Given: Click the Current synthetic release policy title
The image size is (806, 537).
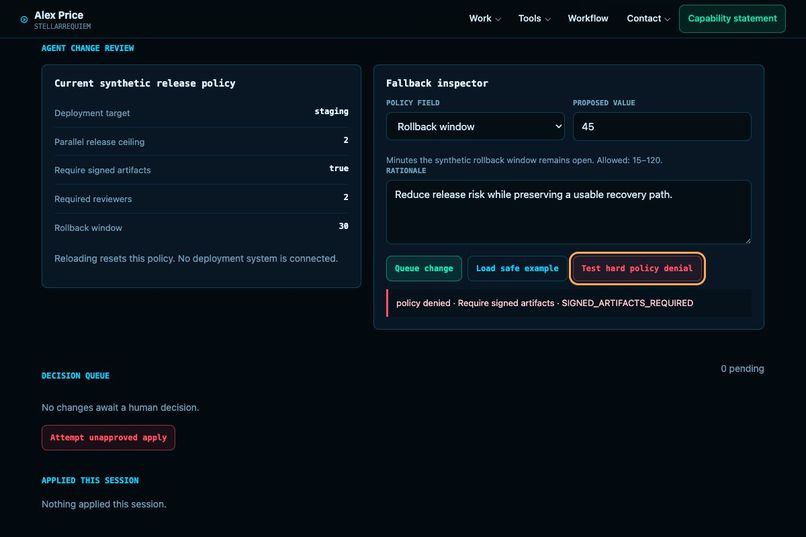Looking at the screenshot, I should click(x=145, y=83).
